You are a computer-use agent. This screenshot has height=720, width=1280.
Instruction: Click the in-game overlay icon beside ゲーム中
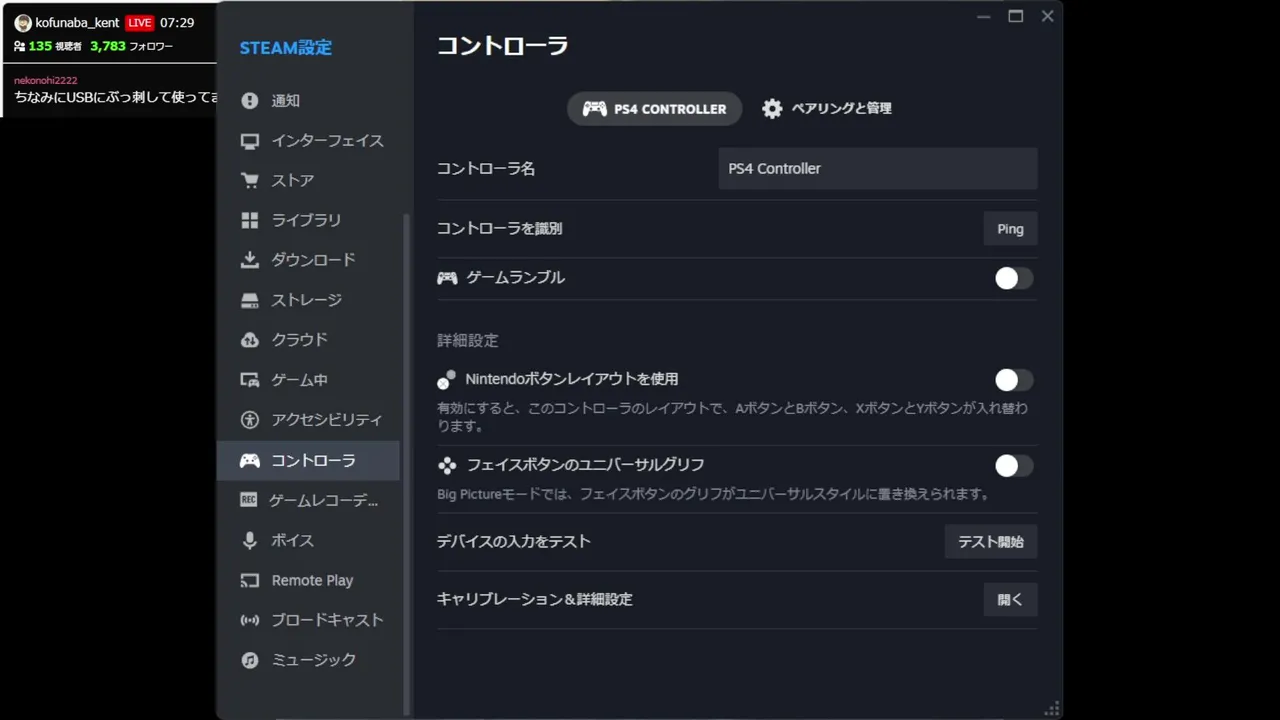click(250, 380)
